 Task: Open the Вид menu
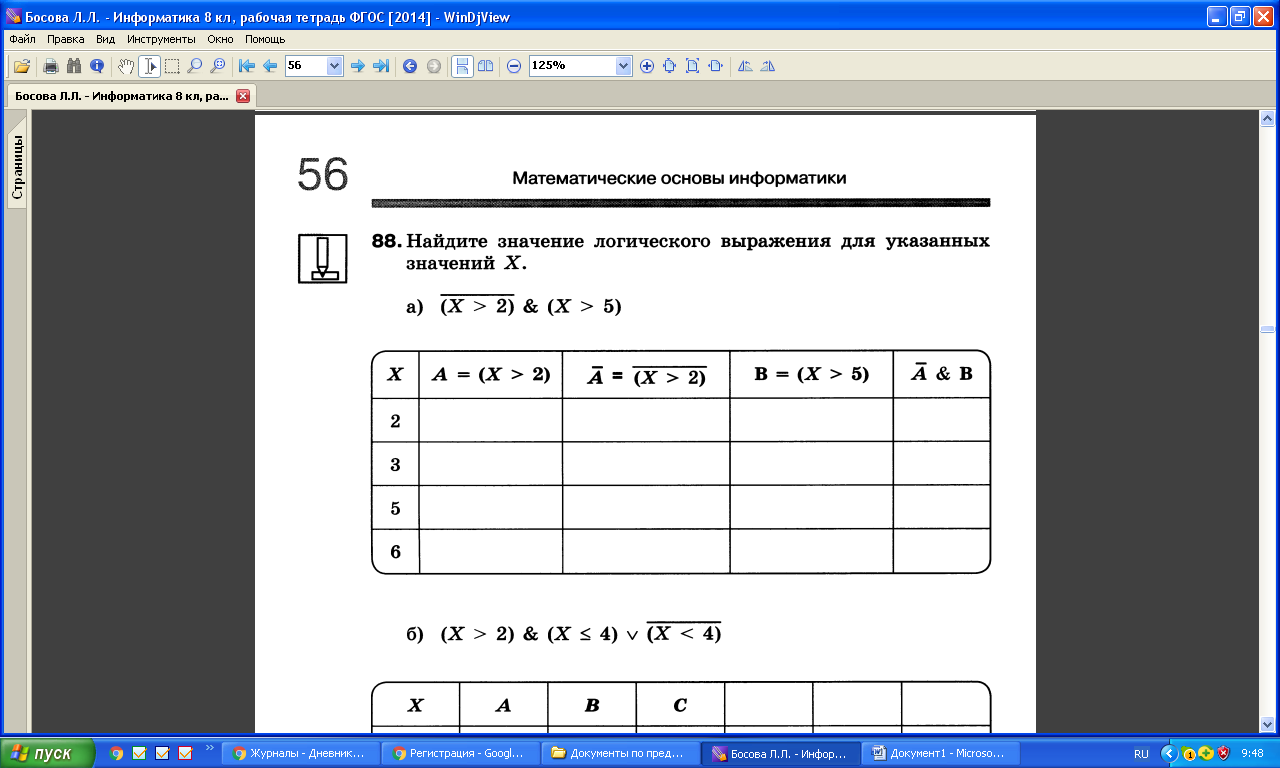pyautogui.click(x=106, y=39)
